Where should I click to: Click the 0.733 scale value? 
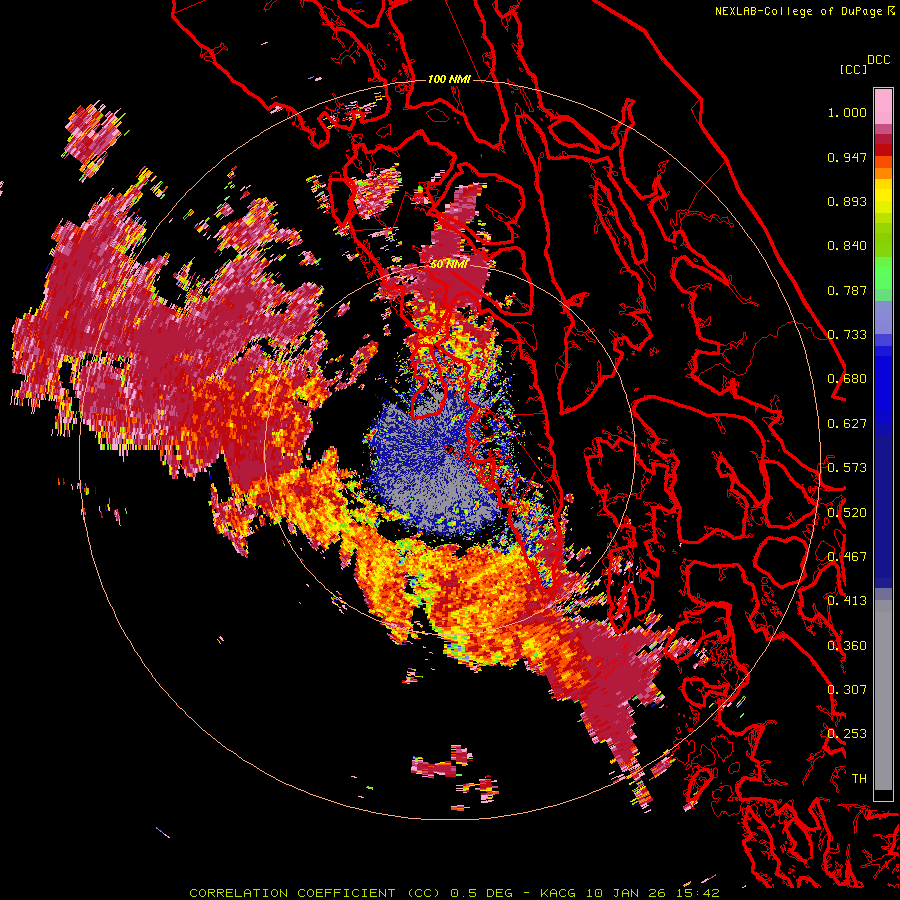click(847, 335)
